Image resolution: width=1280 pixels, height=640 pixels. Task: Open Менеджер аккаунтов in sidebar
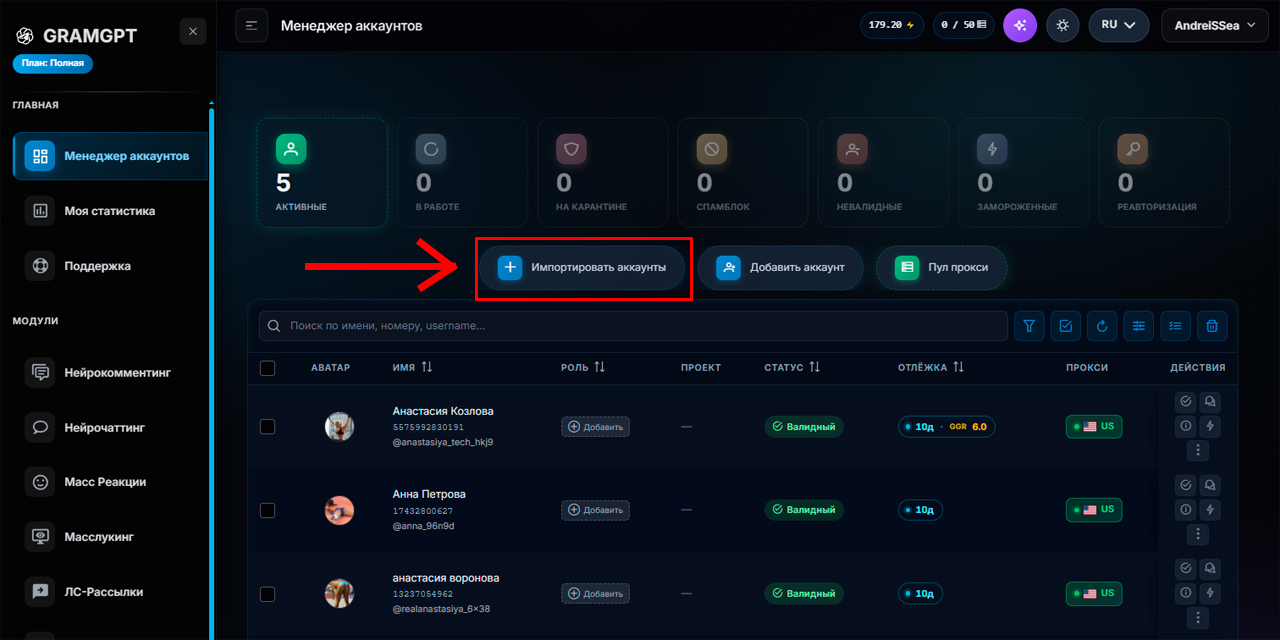[110, 156]
